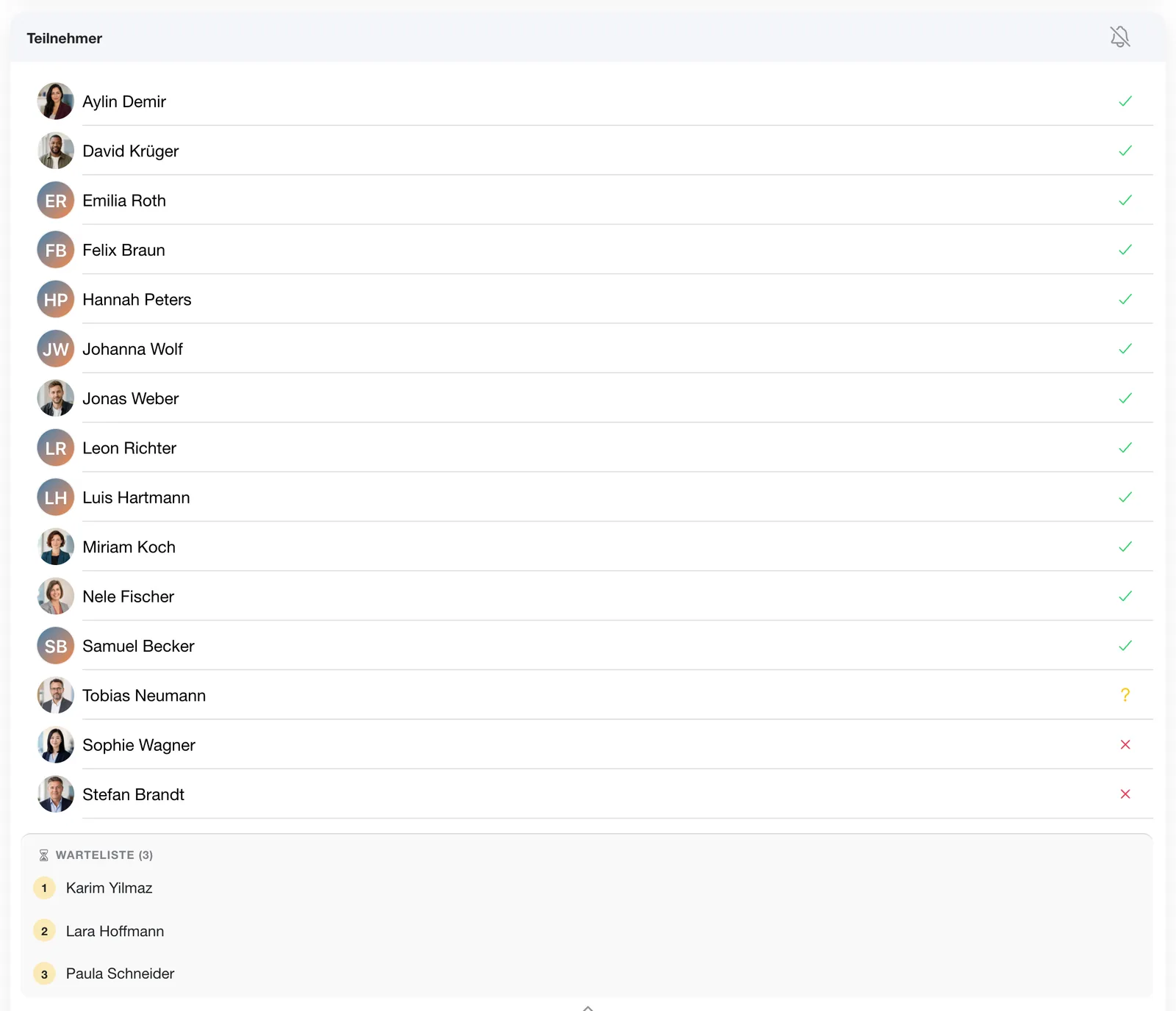Click the yellow question mark for Tobias Neumann
This screenshot has height=1011, width=1176.
[1125, 695]
